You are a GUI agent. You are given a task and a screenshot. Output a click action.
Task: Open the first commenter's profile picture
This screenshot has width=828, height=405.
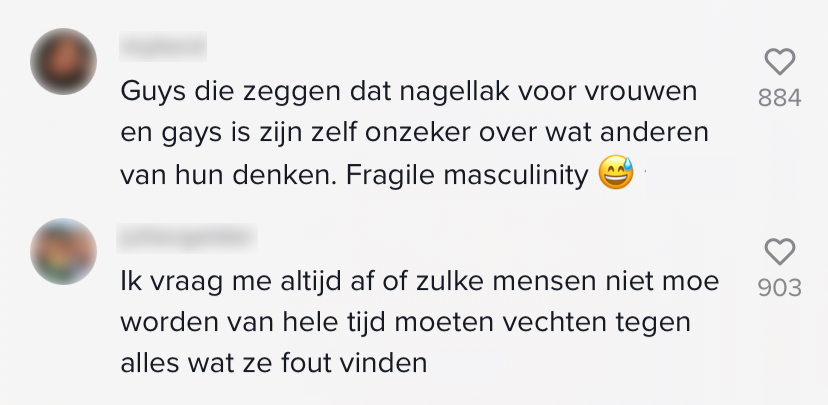[64, 62]
